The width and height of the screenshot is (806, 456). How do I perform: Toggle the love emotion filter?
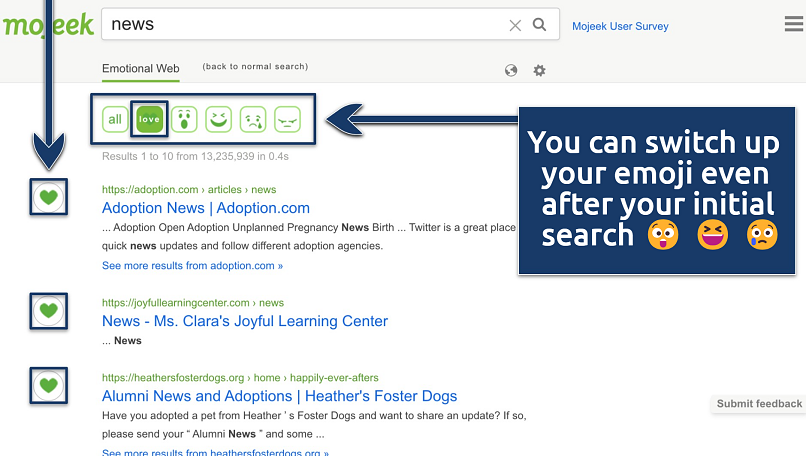[149, 120]
